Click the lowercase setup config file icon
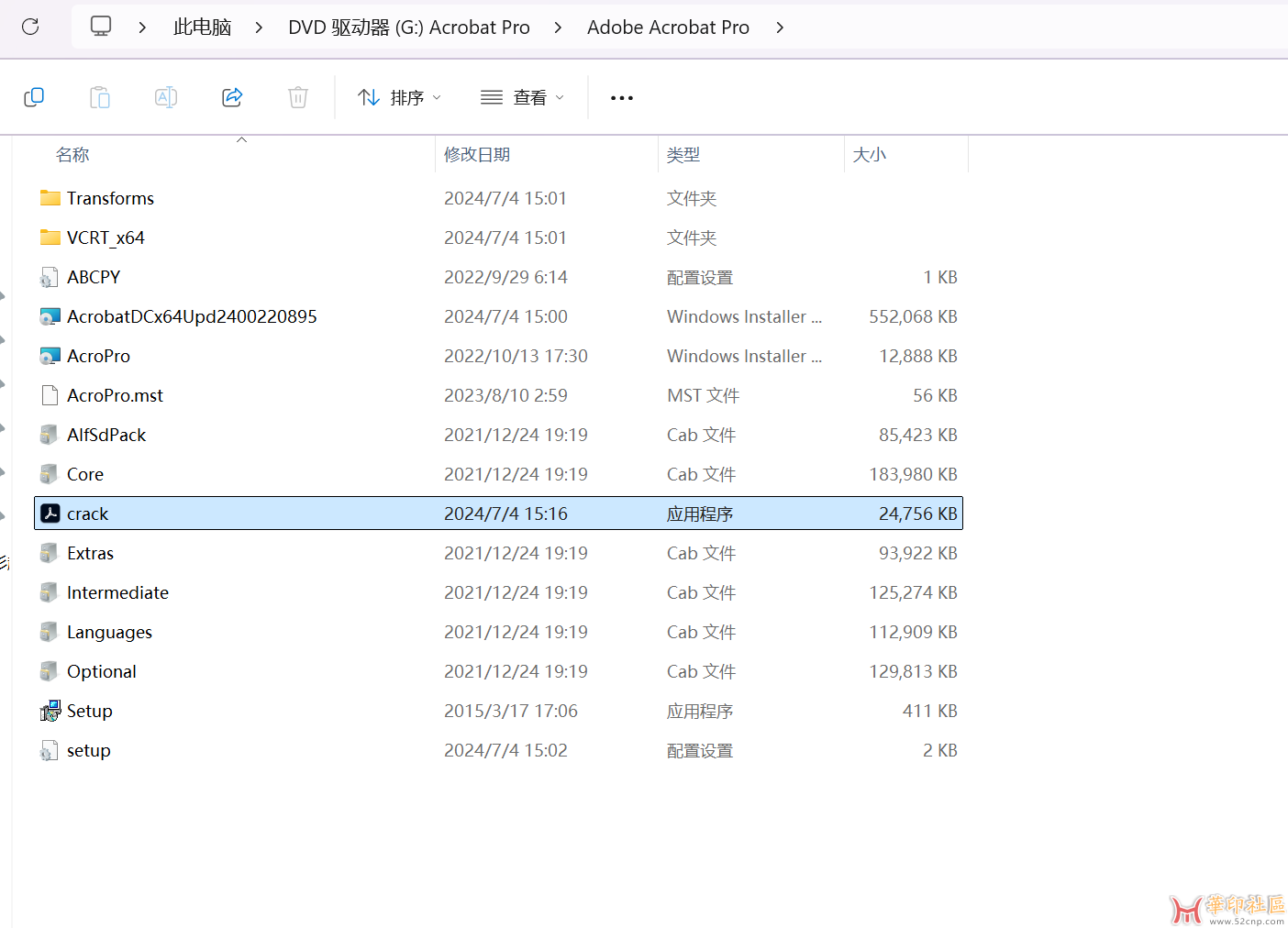 [50, 750]
